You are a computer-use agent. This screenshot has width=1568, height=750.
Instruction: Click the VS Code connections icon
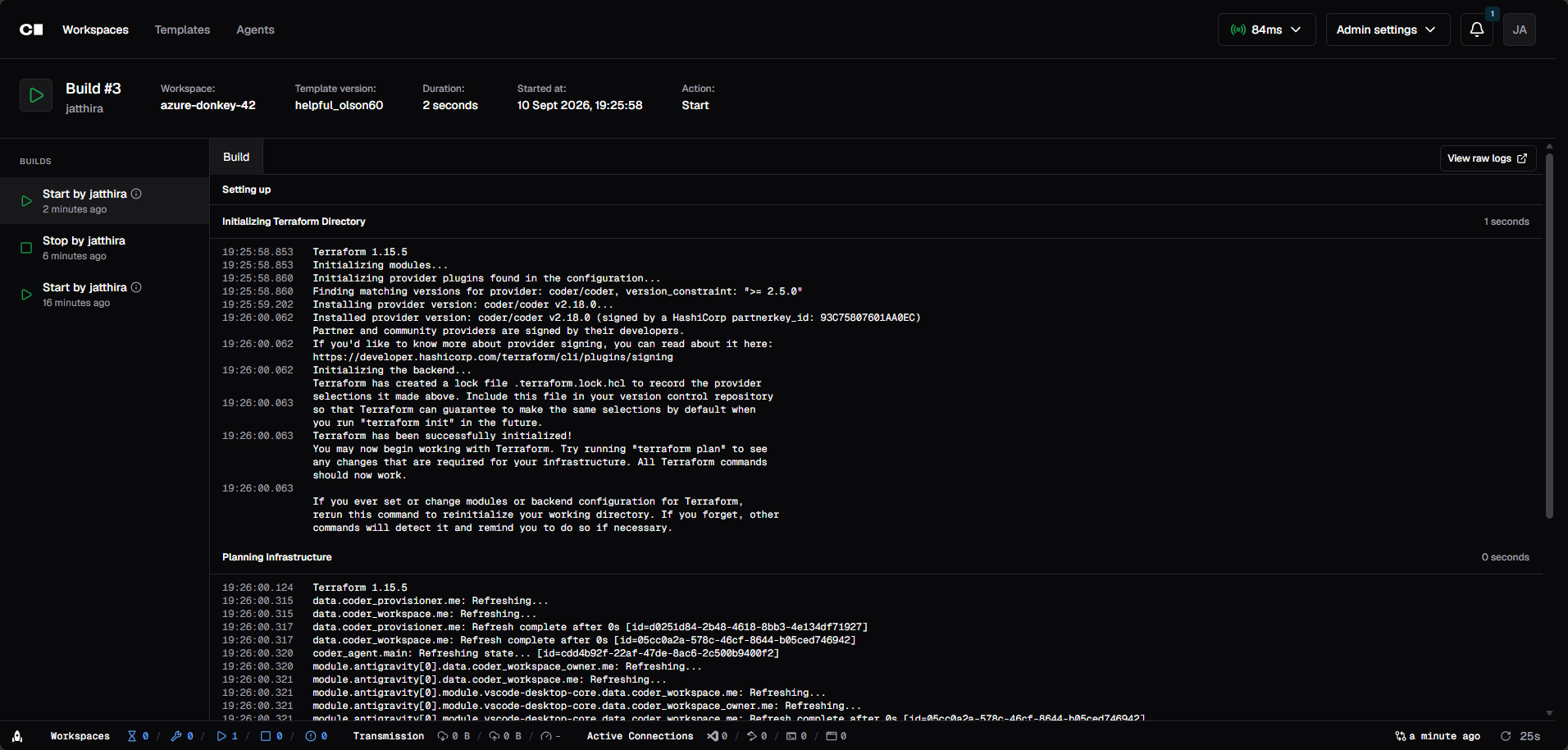click(713, 736)
